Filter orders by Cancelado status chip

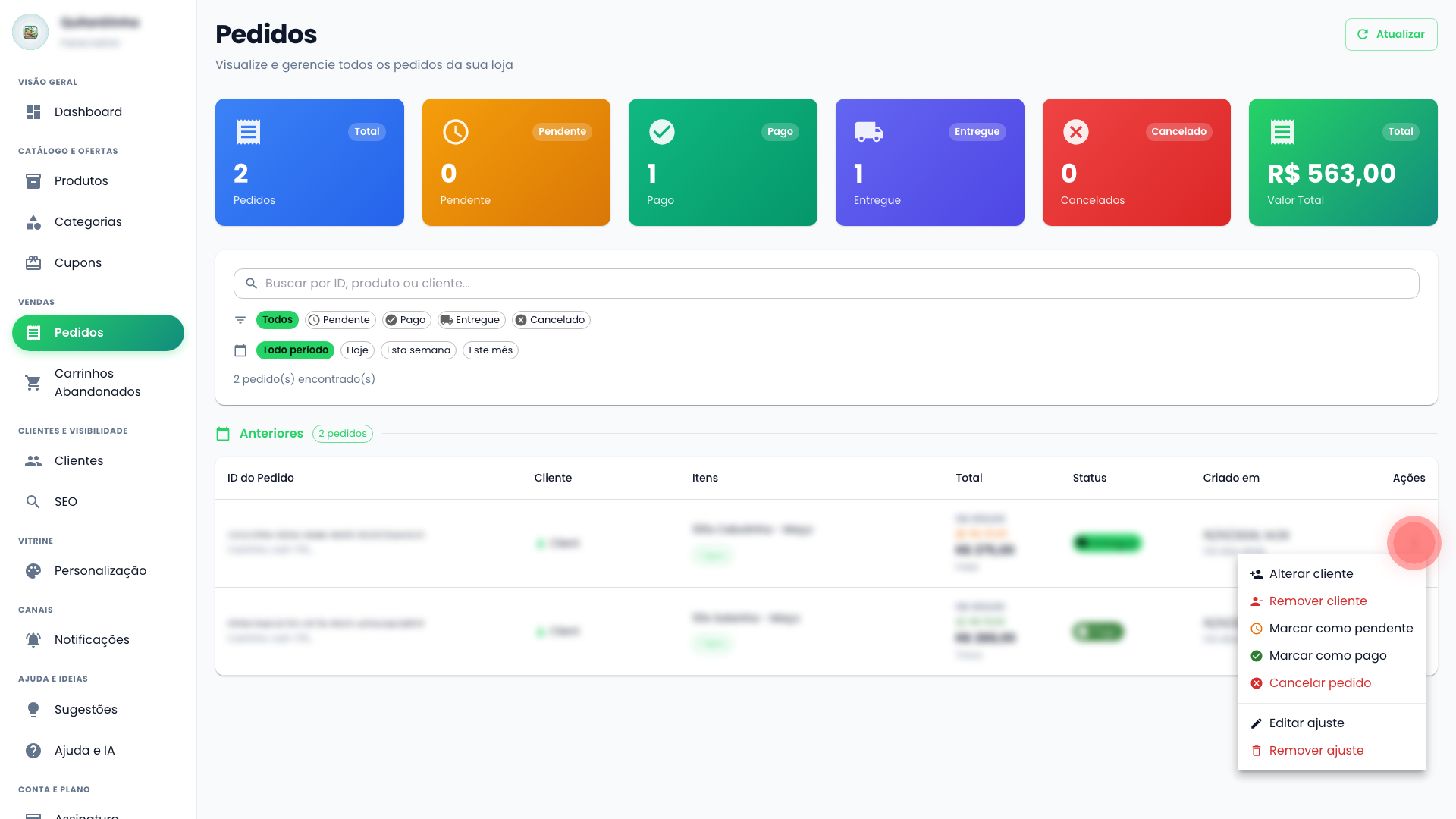(x=551, y=320)
